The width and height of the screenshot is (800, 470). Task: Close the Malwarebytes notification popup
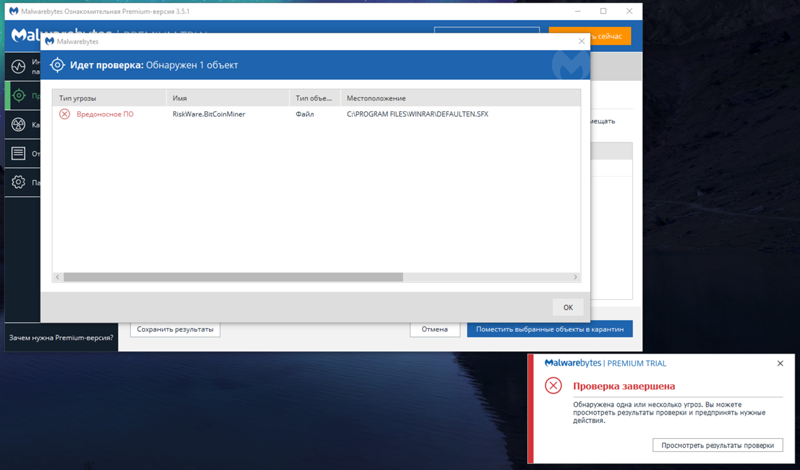(780, 363)
